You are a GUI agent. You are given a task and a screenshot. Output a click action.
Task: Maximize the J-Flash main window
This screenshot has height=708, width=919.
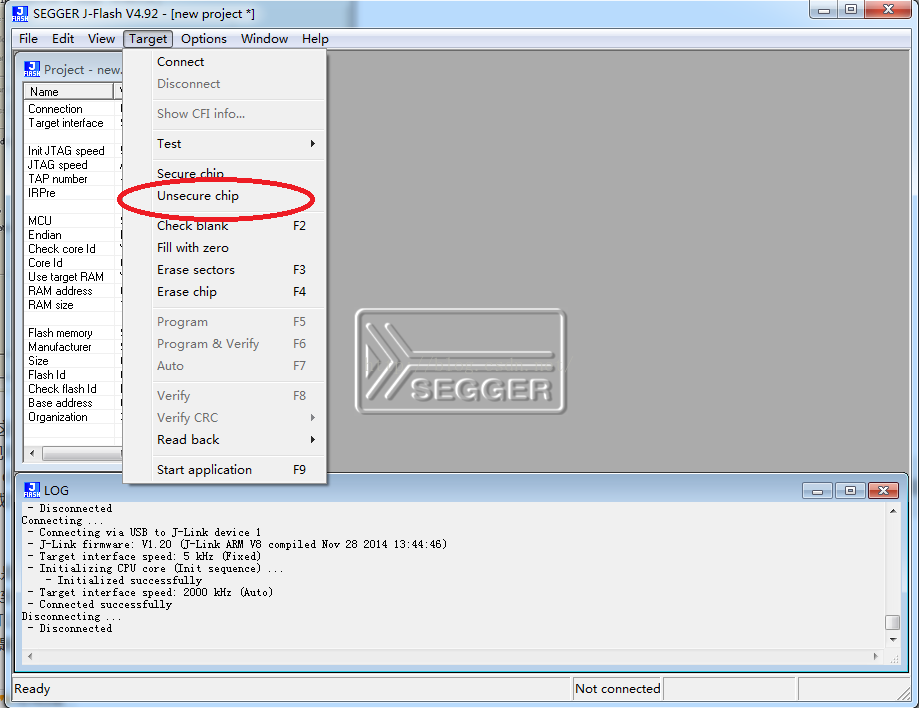851,10
